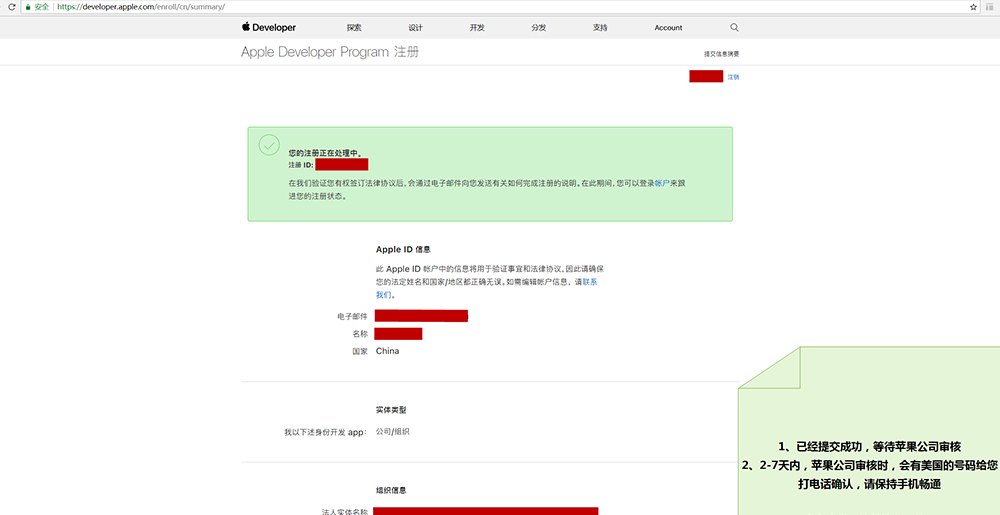
Task: Click the 注销 sign-out link
Action: coord(733,77)
